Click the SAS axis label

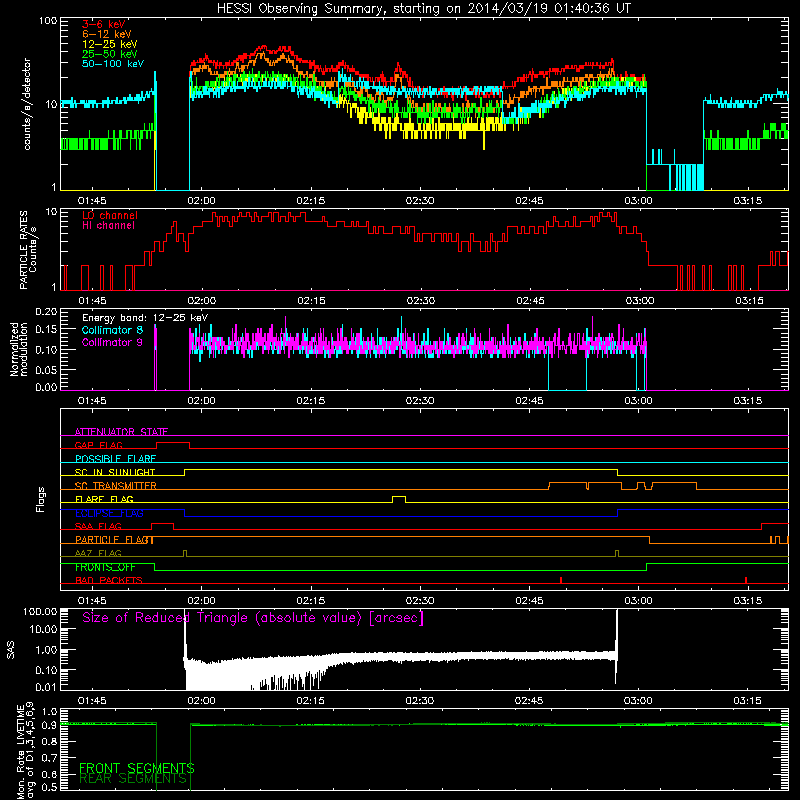[11, 650]
